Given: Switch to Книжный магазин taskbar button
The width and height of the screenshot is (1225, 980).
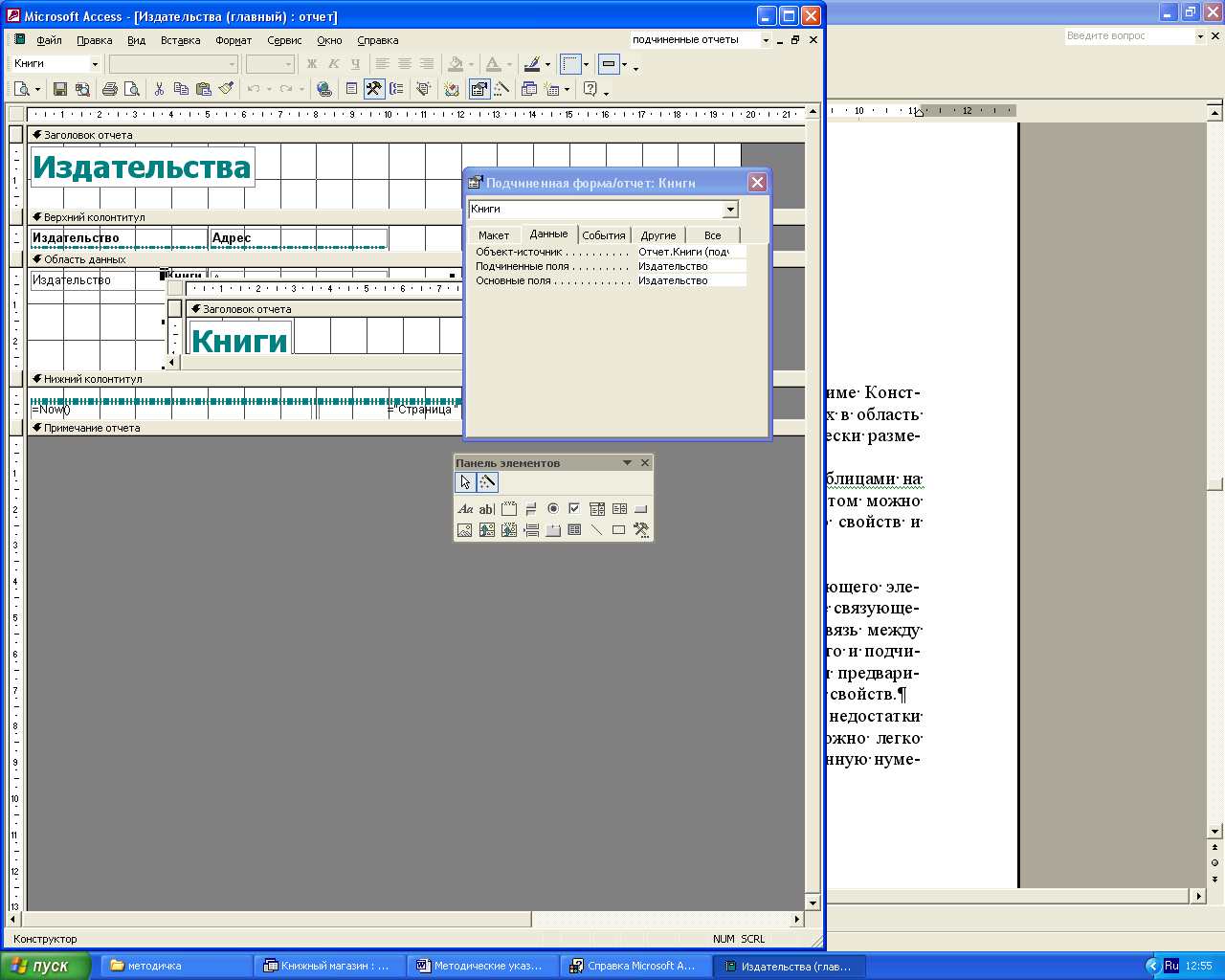Looking at the screenshot, I should 329,966.
